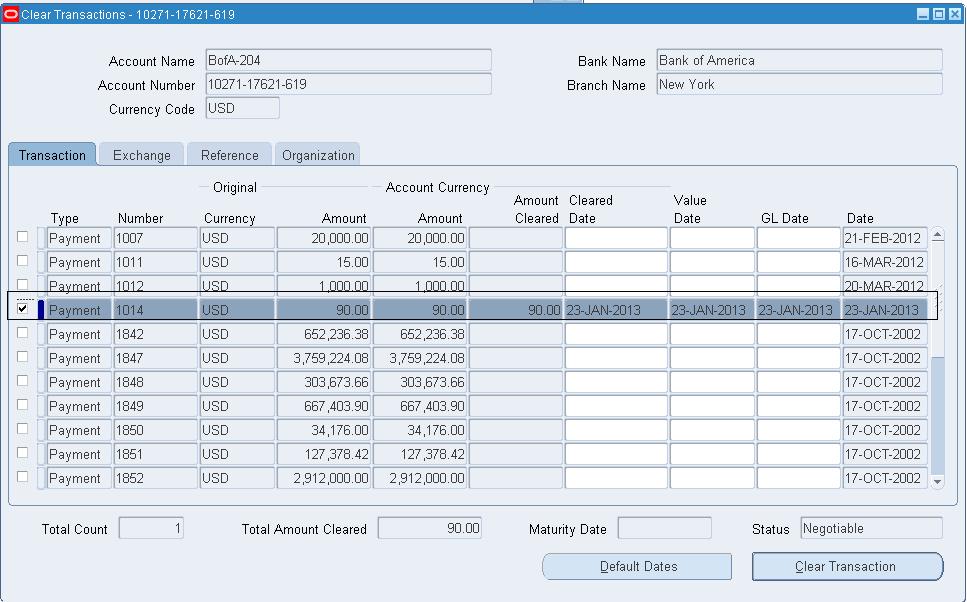Switch to the Exchange tab

point(141,154)
